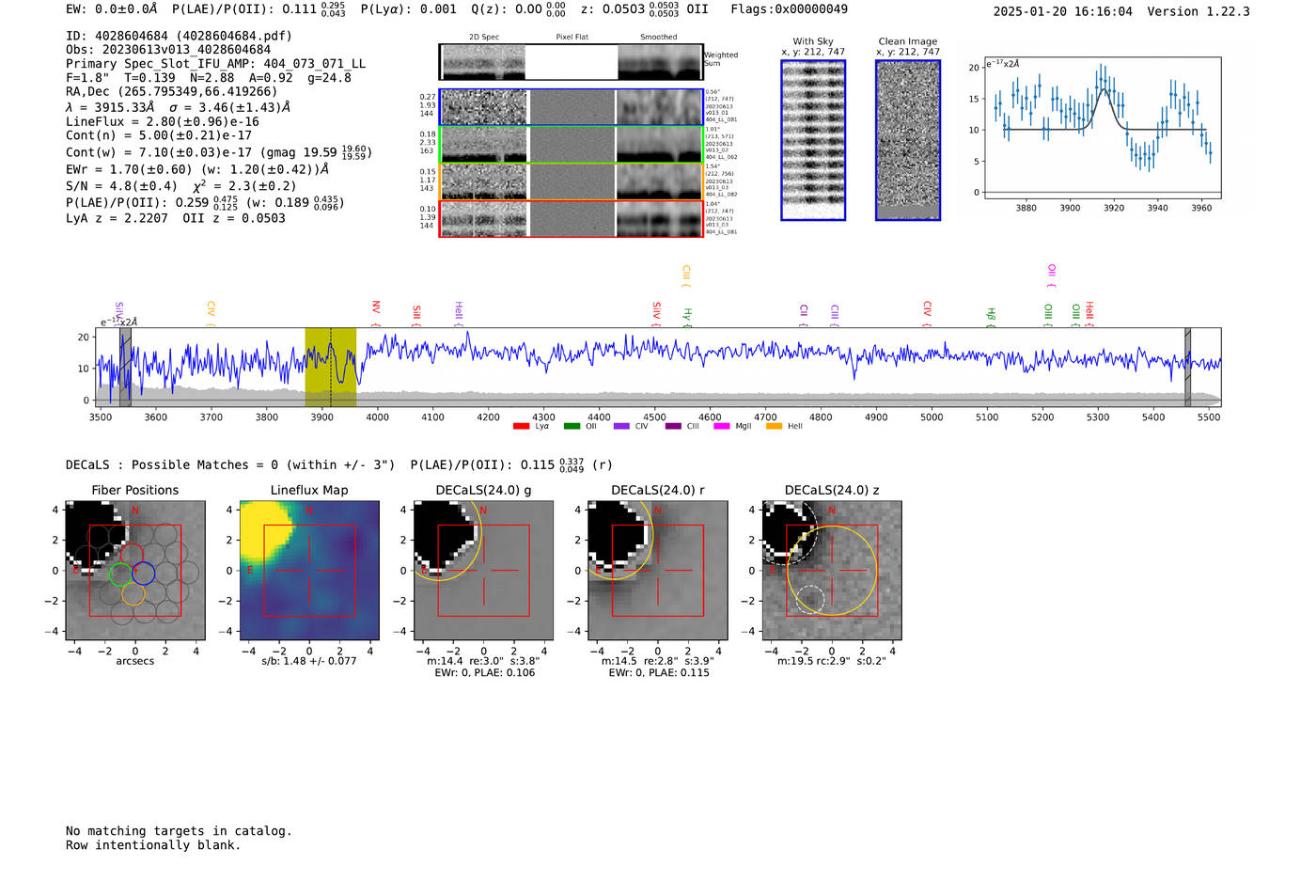
Task: Click the Flags:0x00000049 text
Action: [x=790, y=9]
